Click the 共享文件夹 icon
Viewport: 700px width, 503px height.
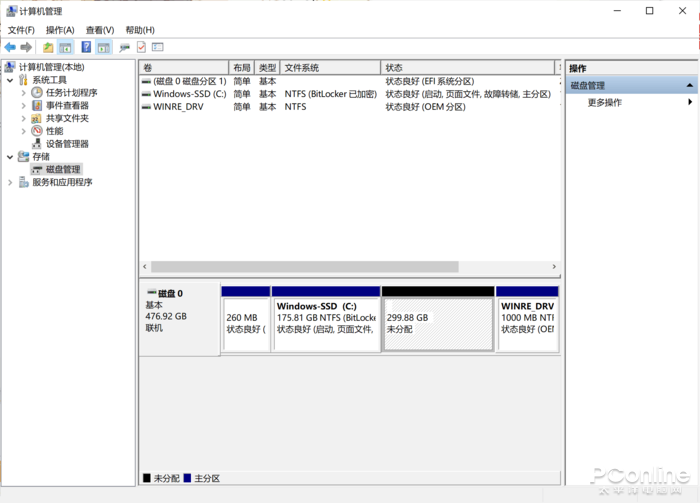point(37,118)
